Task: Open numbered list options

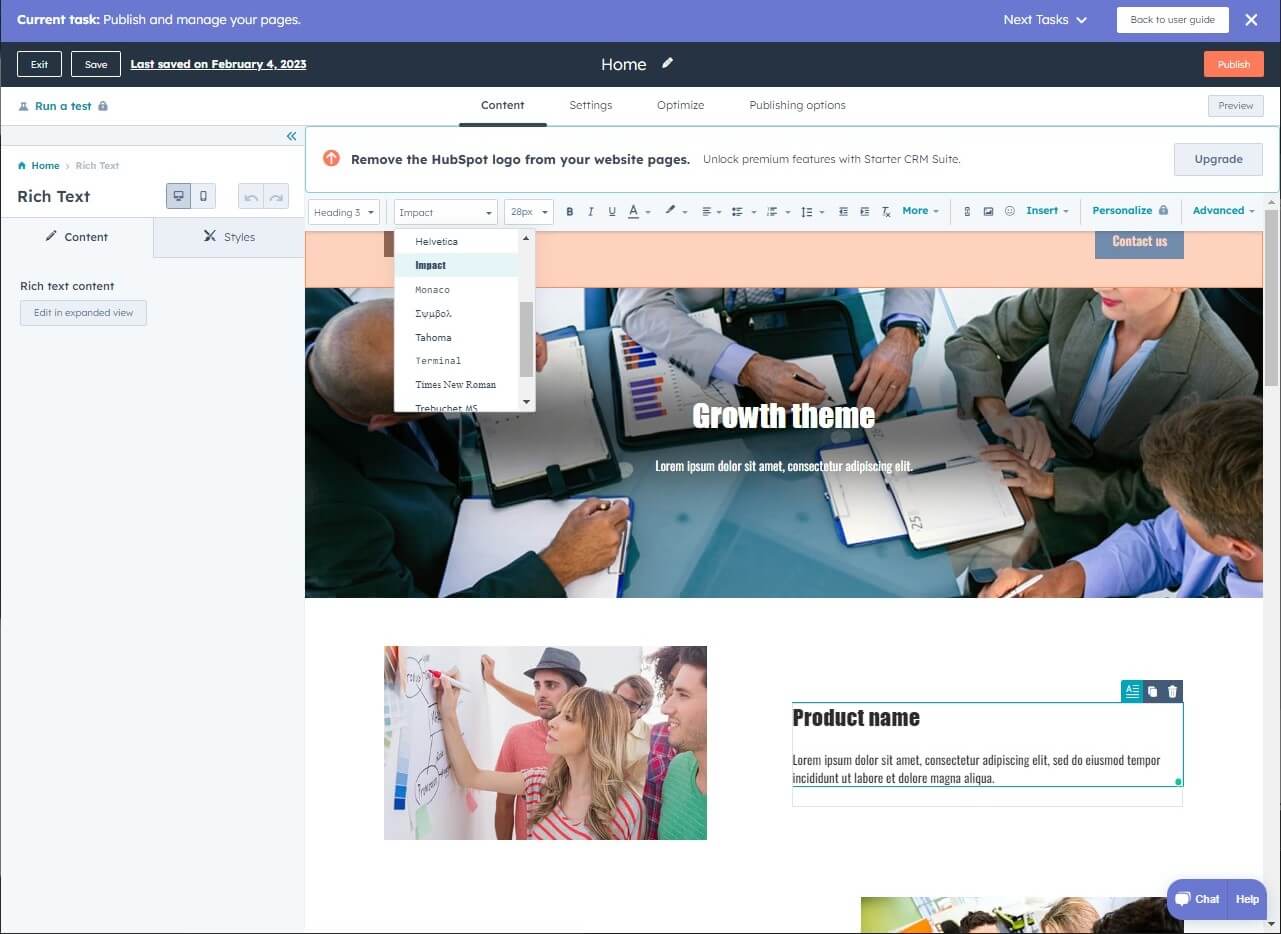Action: (776, 211)
